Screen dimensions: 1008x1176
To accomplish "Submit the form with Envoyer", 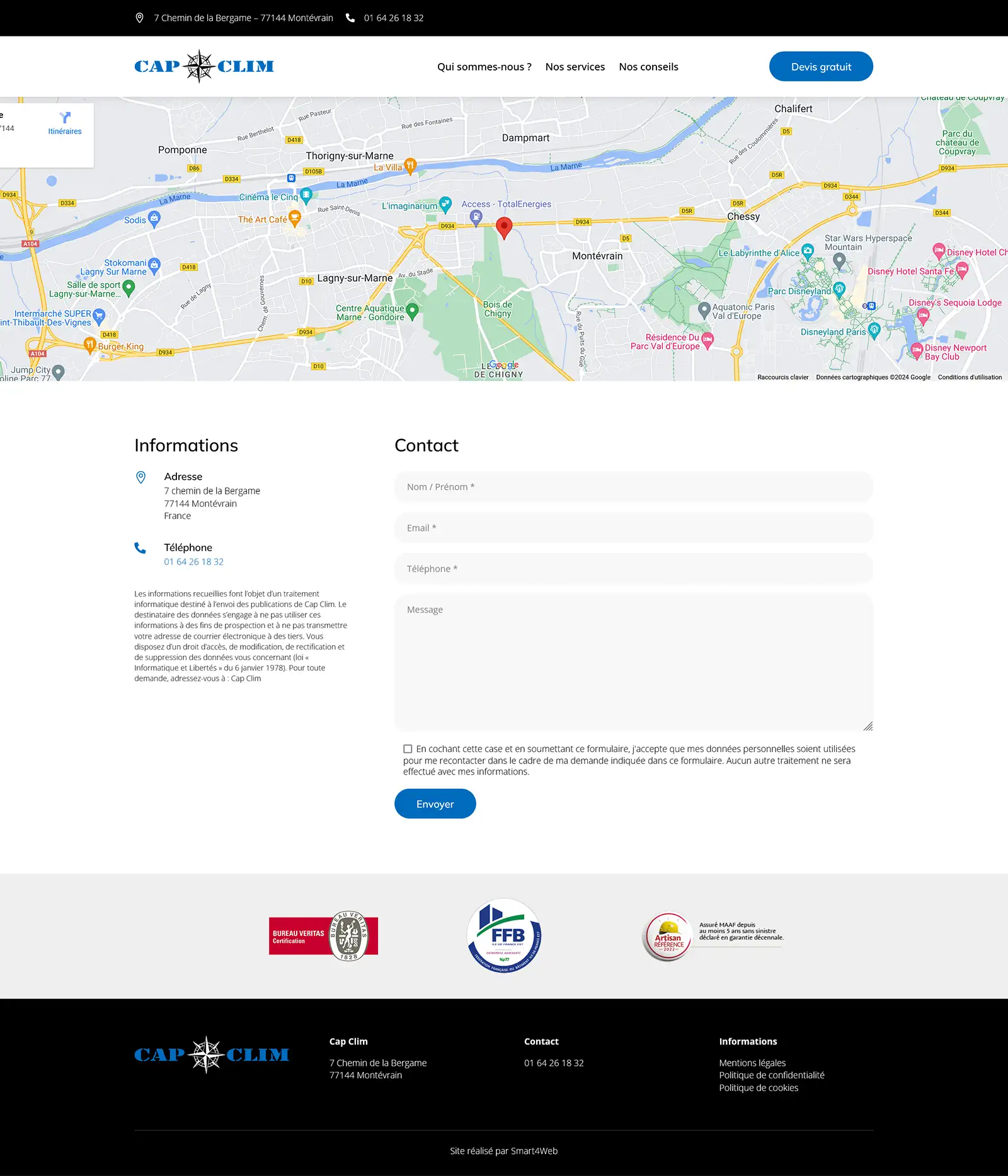I will coord(435,804).
